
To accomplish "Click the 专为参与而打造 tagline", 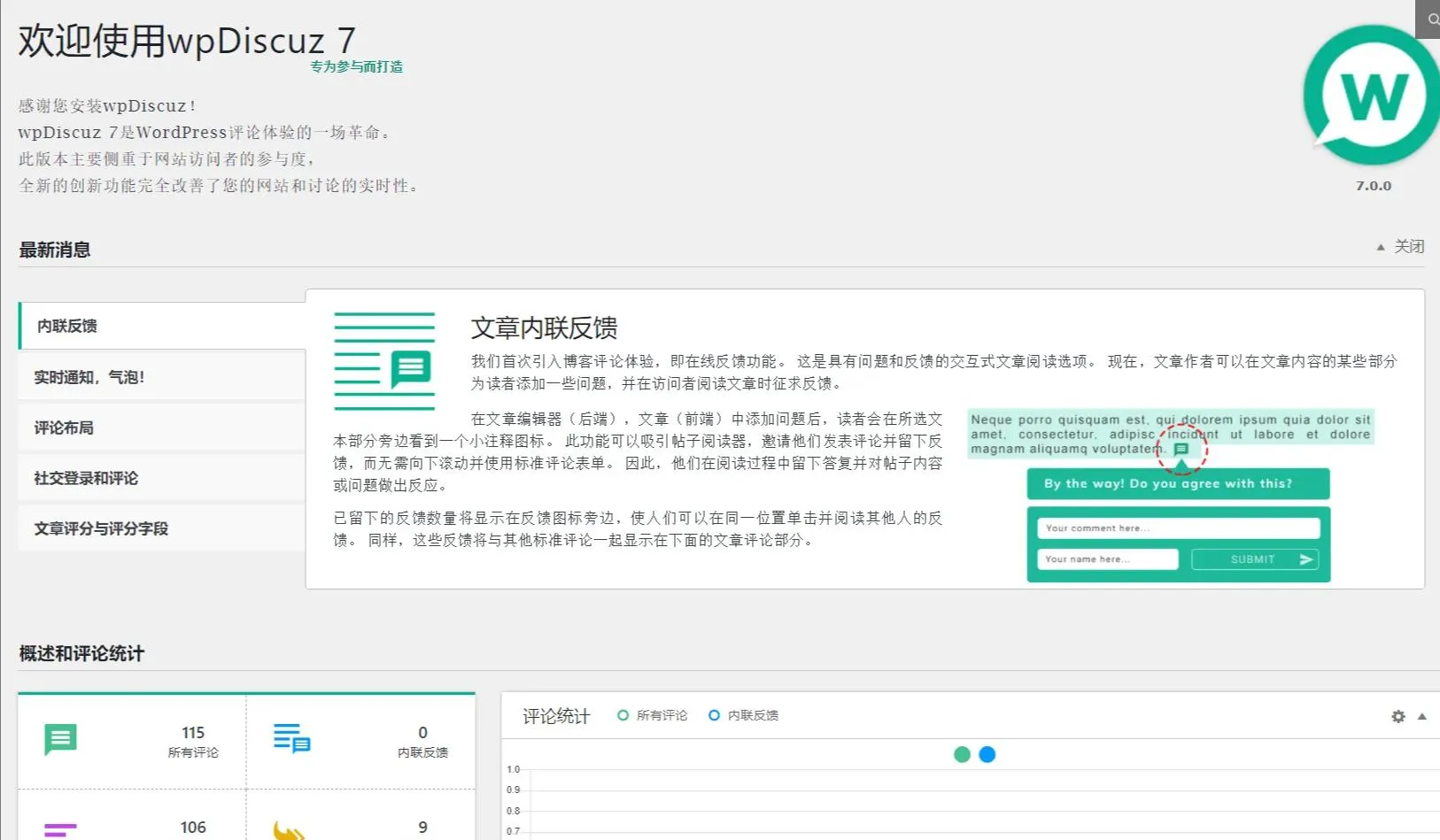I will [x=356, y=66].
